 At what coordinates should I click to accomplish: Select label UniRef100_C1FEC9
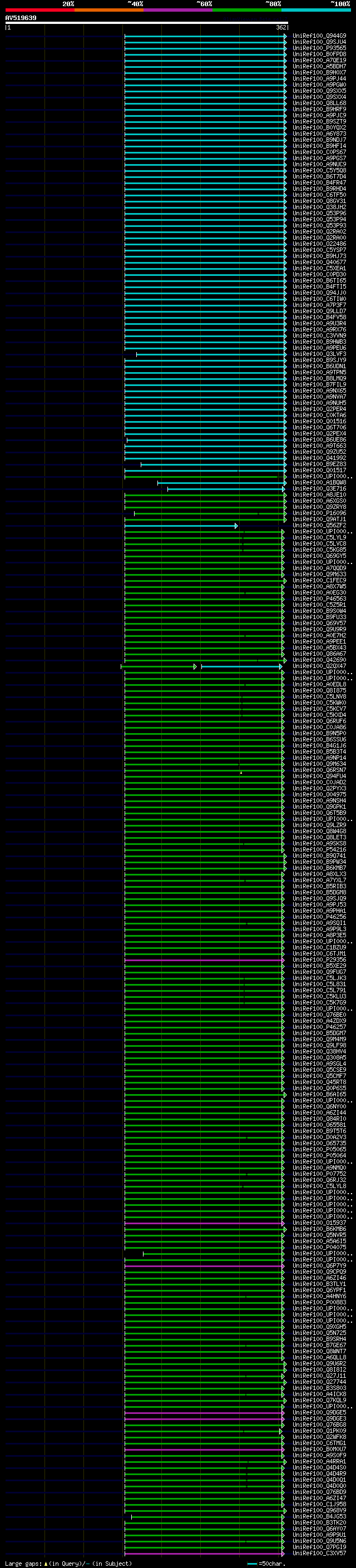point(319,581)
